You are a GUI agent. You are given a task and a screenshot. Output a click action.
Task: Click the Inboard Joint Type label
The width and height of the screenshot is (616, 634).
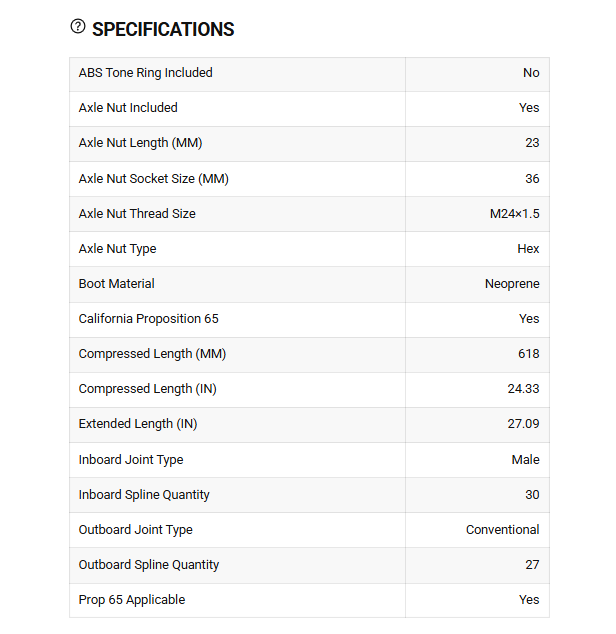pyautogui.click(x=131, y=460)
